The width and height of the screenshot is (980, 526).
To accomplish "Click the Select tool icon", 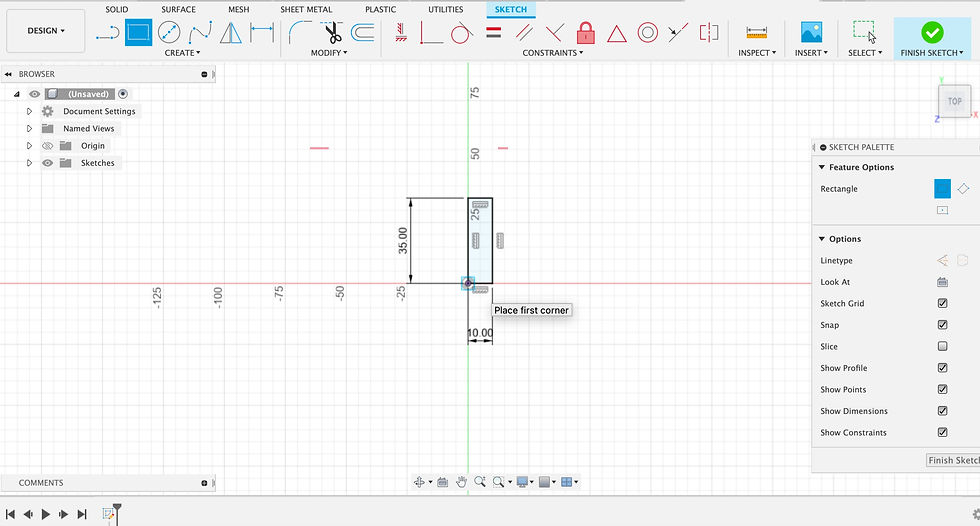I will (865, 31).
